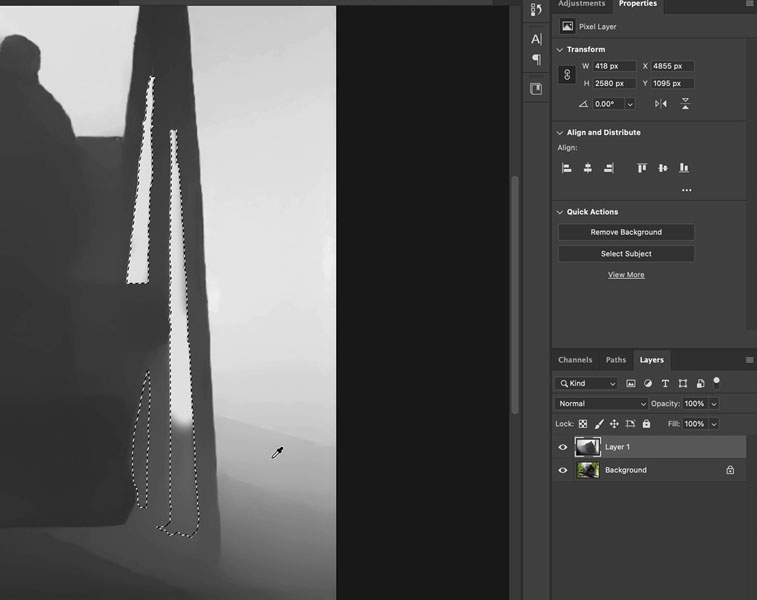Image resolution: width=757 pixels, height=600 pixels.
Task: Align left edges
Action: pyautogui.click(x=567, y=168)
